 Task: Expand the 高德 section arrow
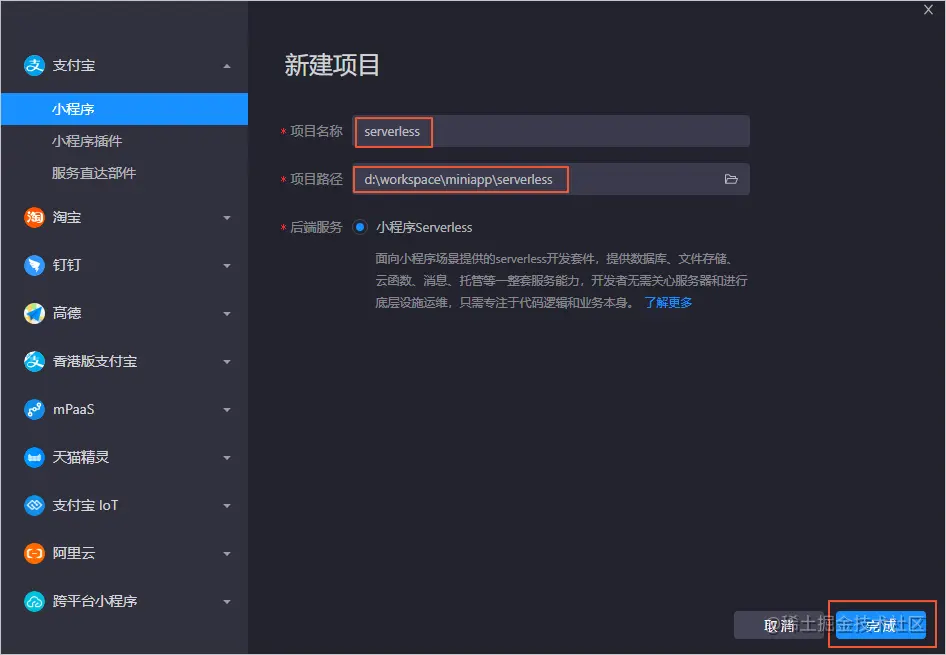(227, 314)
